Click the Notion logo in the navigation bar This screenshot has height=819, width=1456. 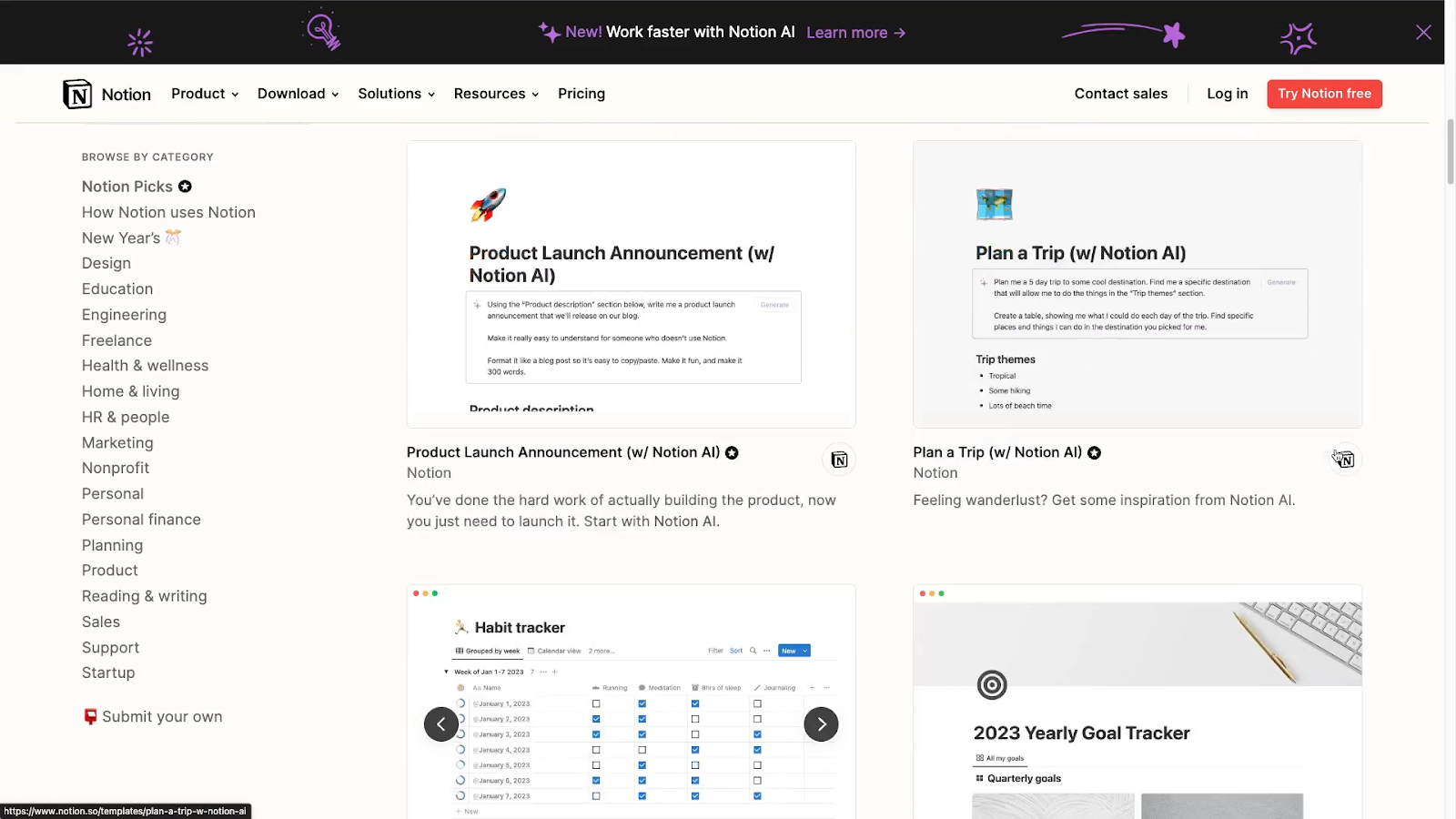106,94
